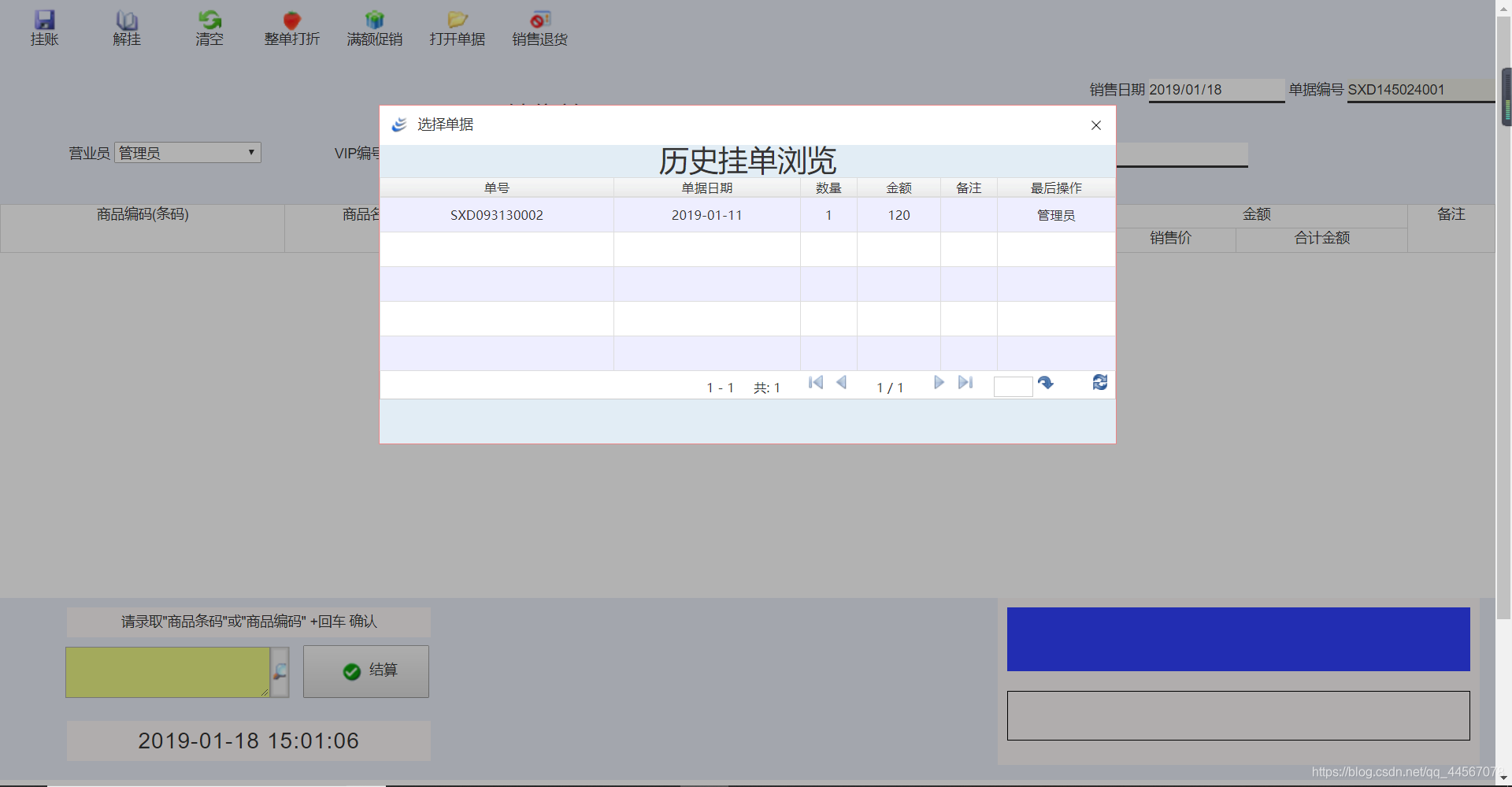
Task: Focus the yellow barcode input box
Action: pos(168,672)
